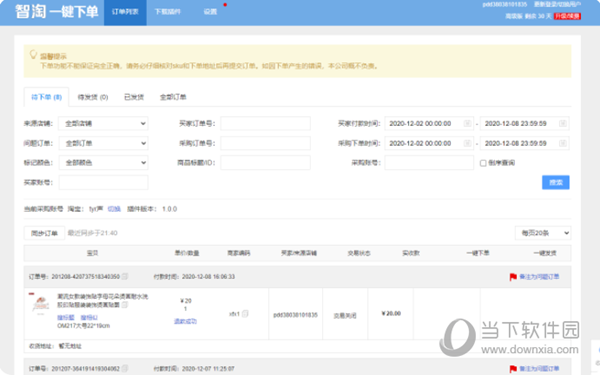Image resolution: width=600 pixels, height=375 pixels.
Task: Expand the 标记颜色 dropdown
Action: (103, 163)
